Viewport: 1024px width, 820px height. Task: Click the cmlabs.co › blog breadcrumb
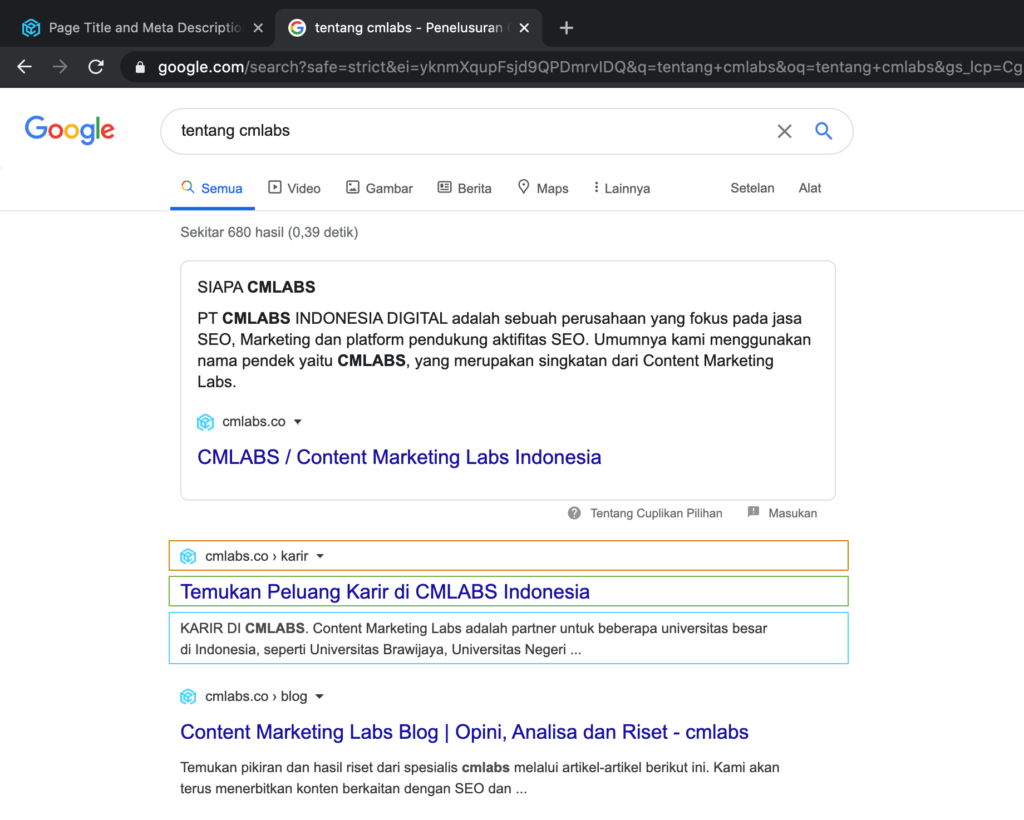pyautogui.click(x=256, y=697)
